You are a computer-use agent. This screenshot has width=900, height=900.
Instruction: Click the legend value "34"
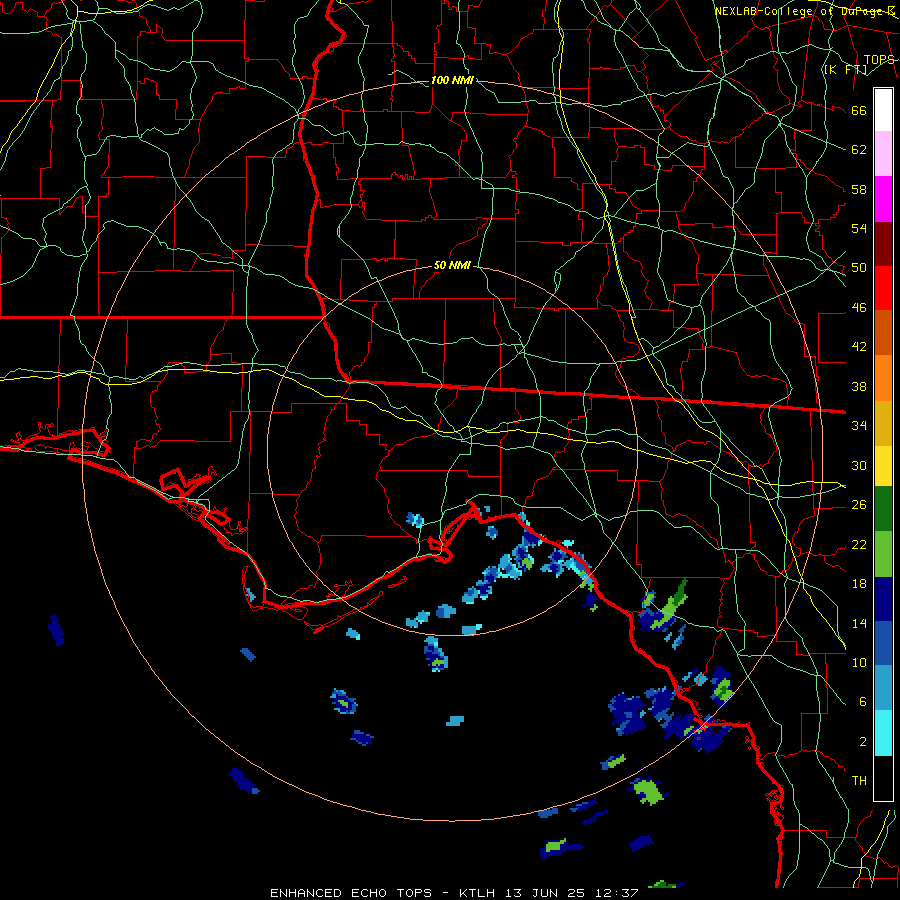point(859,425)
